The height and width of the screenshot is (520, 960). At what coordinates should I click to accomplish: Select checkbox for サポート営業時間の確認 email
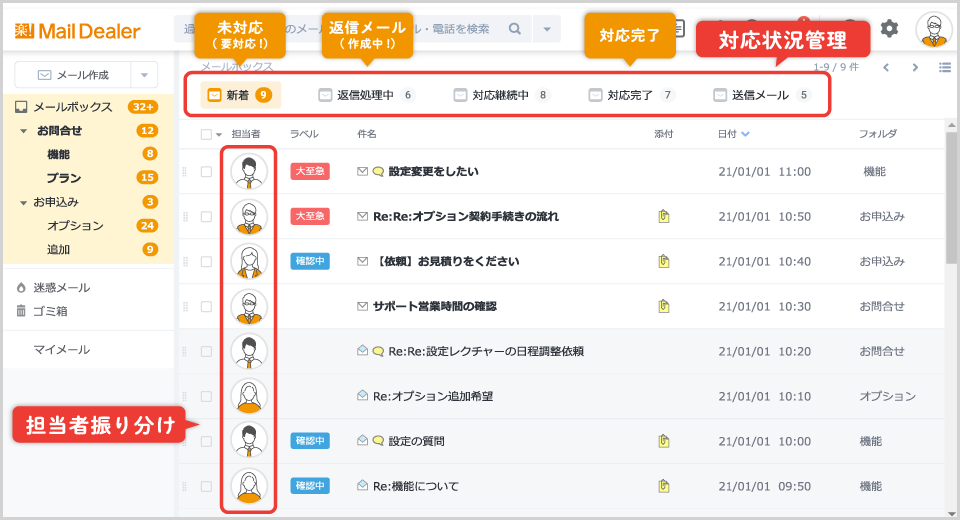click(206, 306)
